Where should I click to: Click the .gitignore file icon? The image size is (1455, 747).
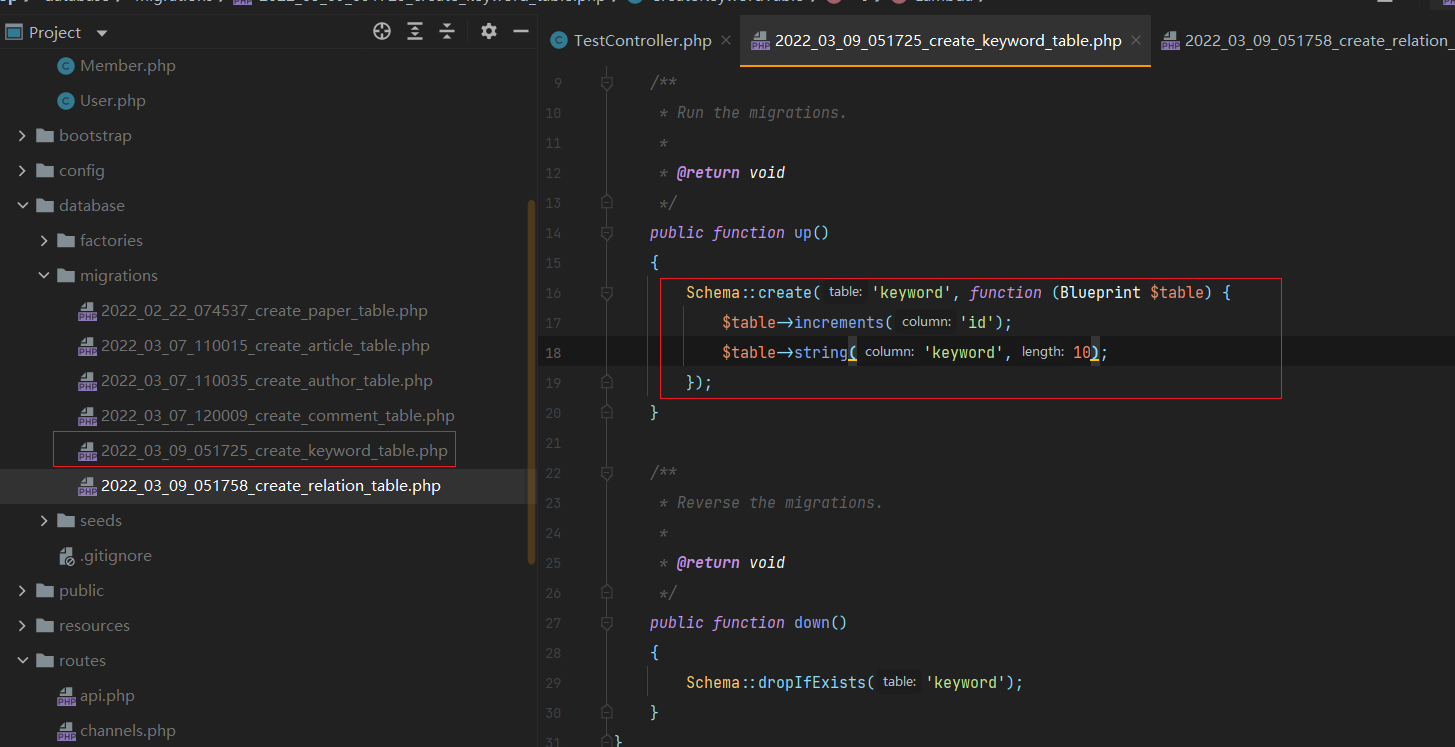[x=66, y=556]
